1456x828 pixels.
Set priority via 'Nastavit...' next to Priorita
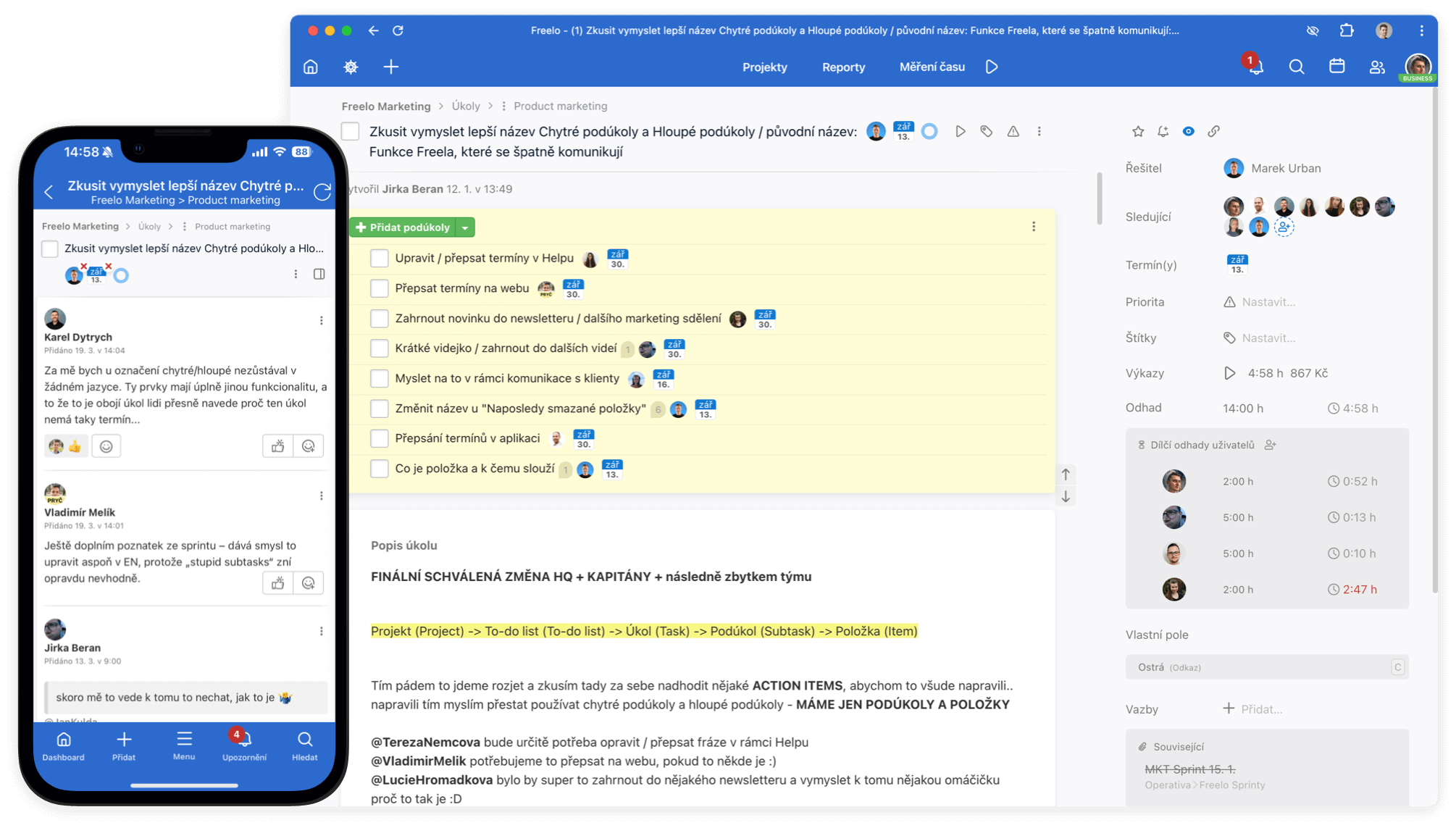(x=1268, y=302)
